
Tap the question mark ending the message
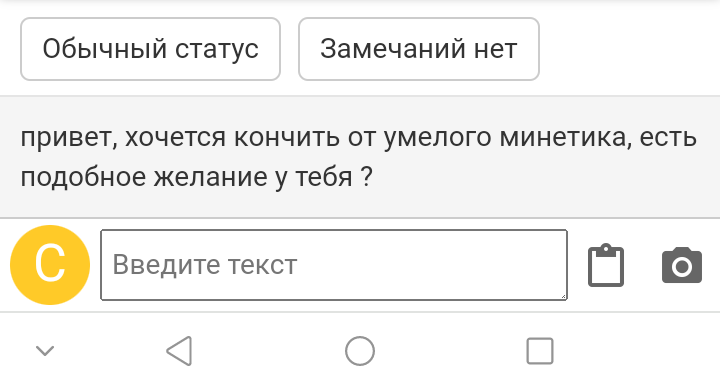pos(366,176)
